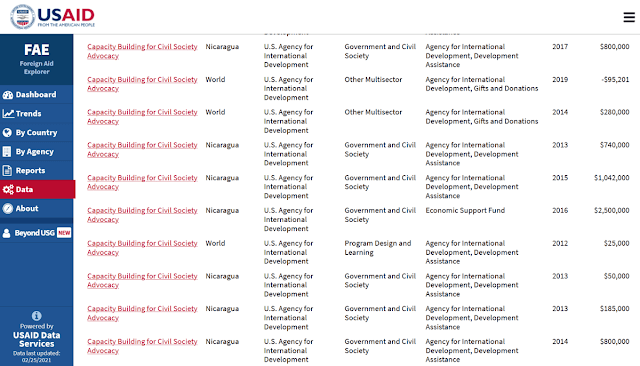Open the hamburger menu icon
Viewport: 640px width, 366px height.
pyautogui.click(x=629, y=17)
